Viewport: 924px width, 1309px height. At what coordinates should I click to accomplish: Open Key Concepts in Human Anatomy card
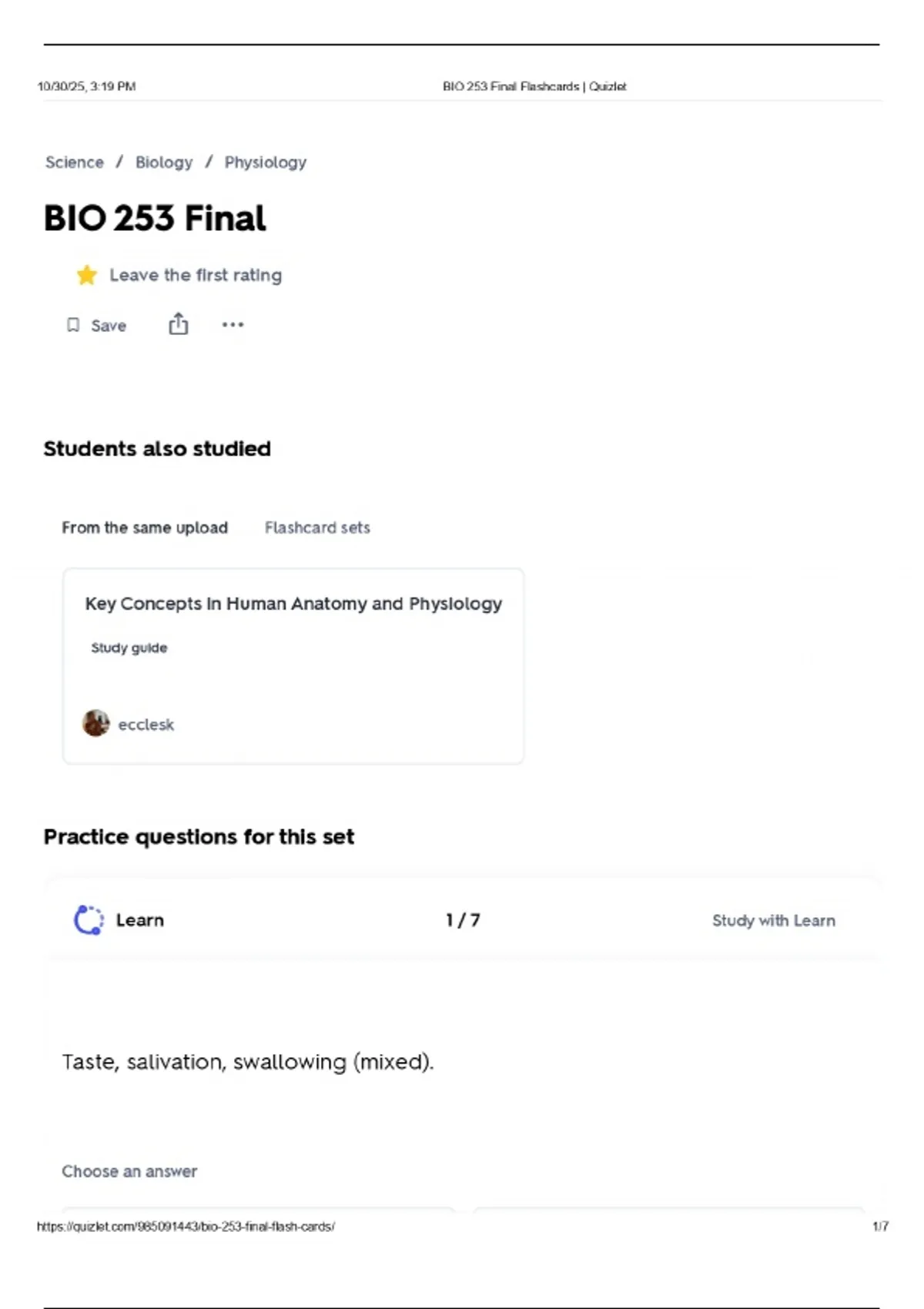point(293,604)
